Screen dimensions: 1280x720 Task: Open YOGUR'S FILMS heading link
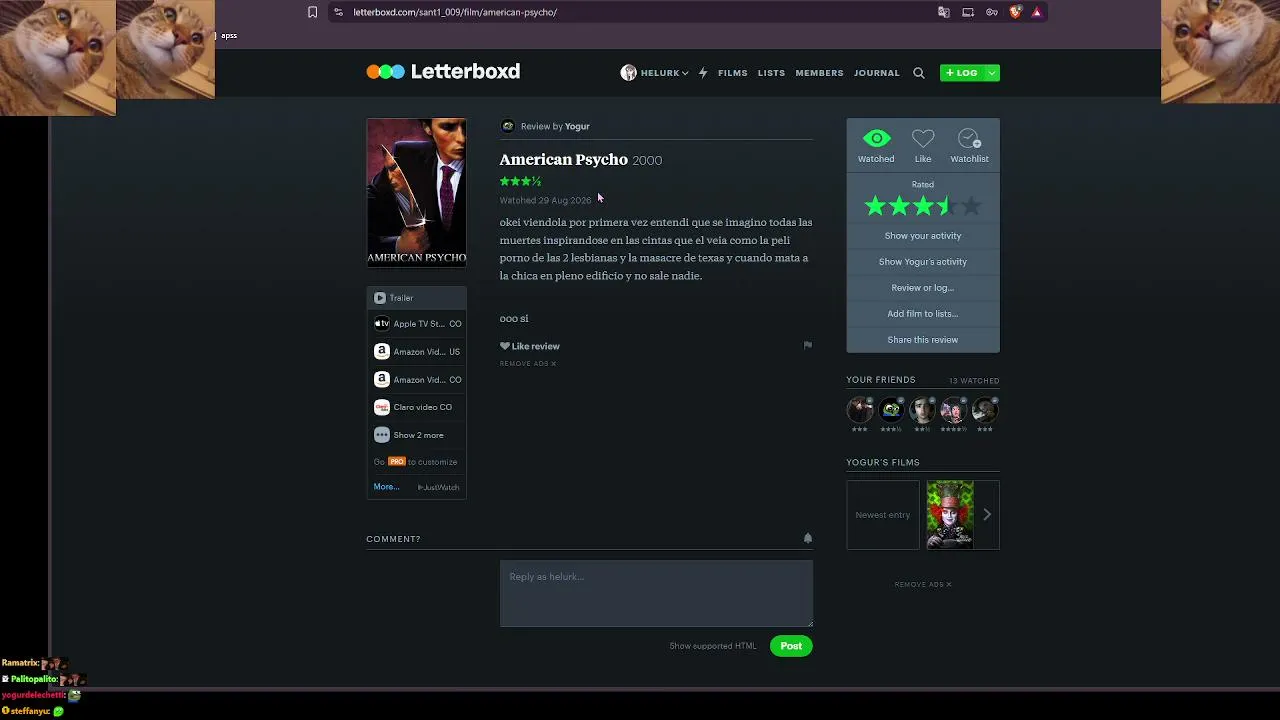coord(883,462)
